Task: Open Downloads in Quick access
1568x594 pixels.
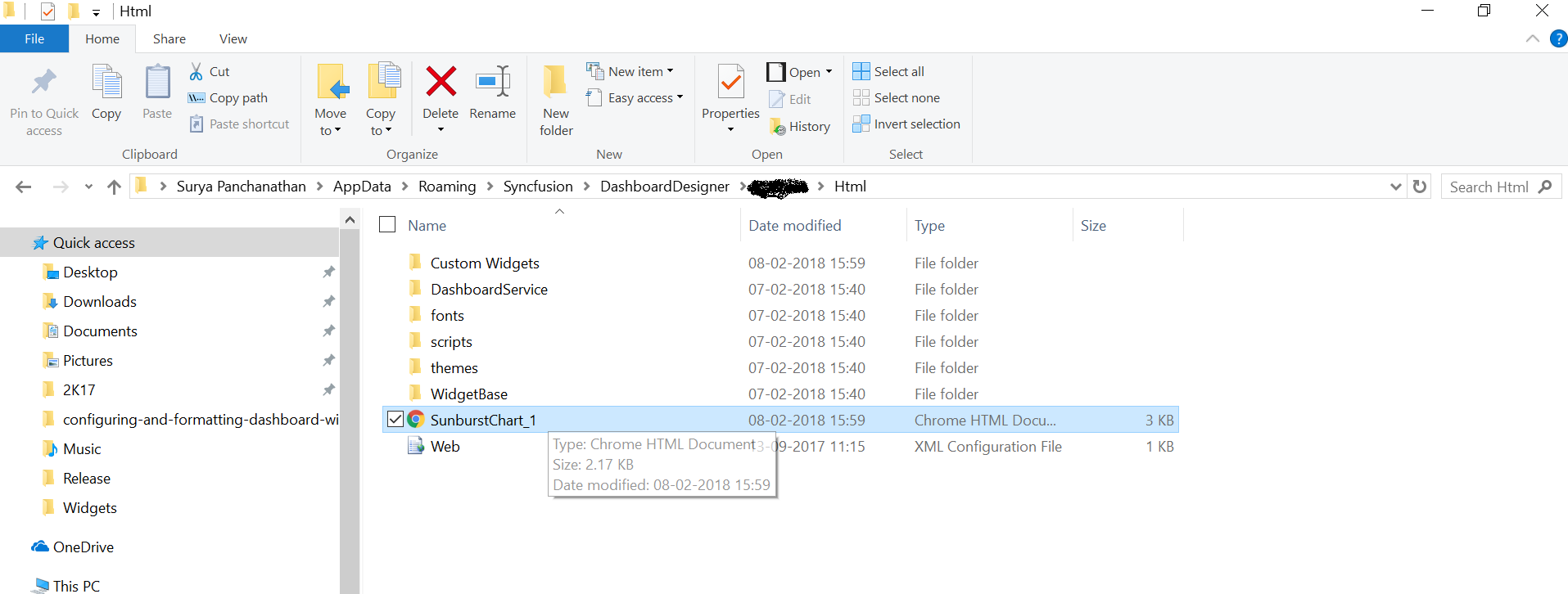Action: click(x=99, y=302)
